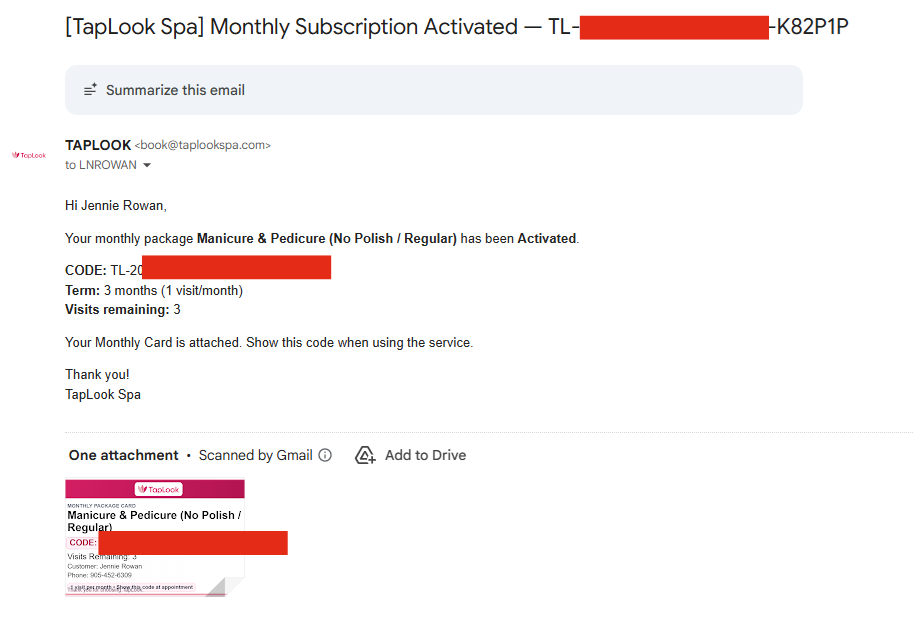Click the Google Drive save icon

tap(365, 455)
